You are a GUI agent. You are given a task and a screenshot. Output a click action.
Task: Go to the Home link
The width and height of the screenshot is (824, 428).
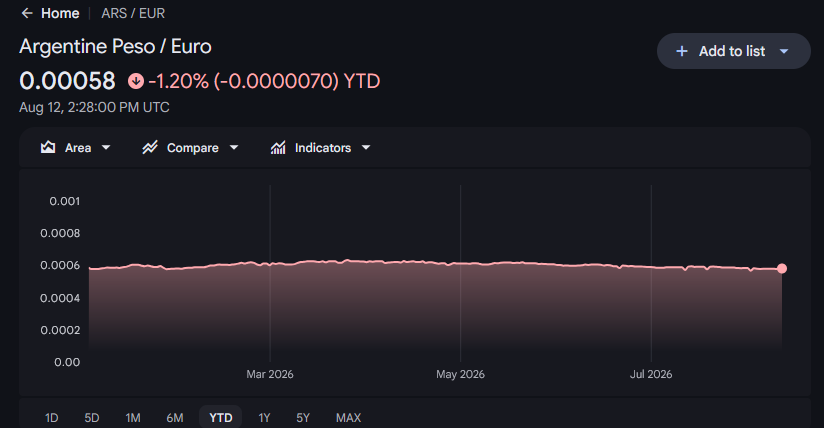tap(60, 13)
